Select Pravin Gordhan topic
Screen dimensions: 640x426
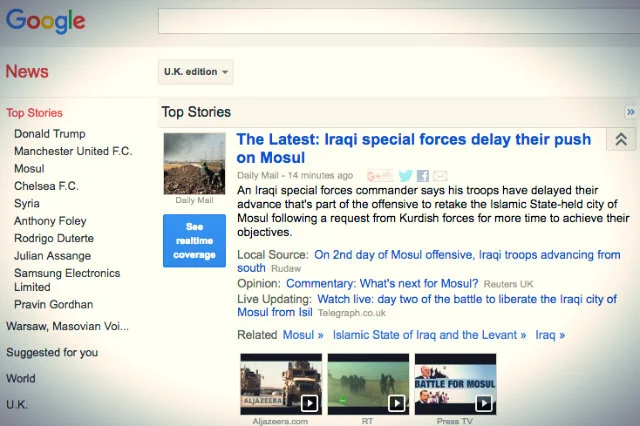(53, 304)
